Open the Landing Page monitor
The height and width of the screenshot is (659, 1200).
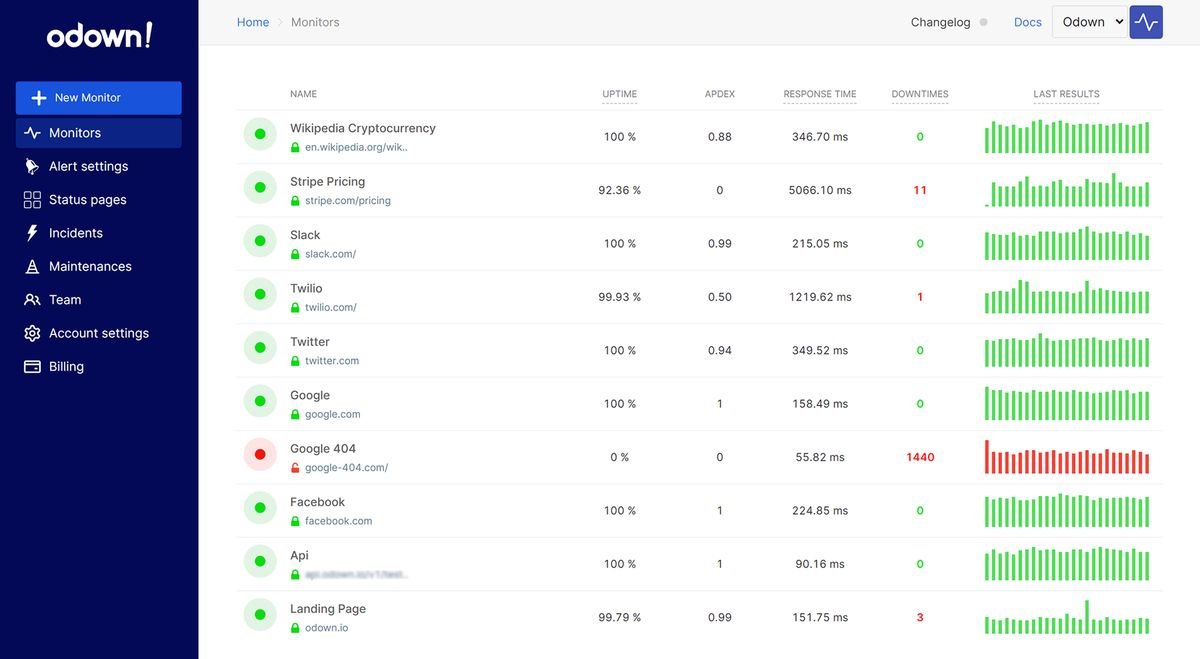click(328, 609)
